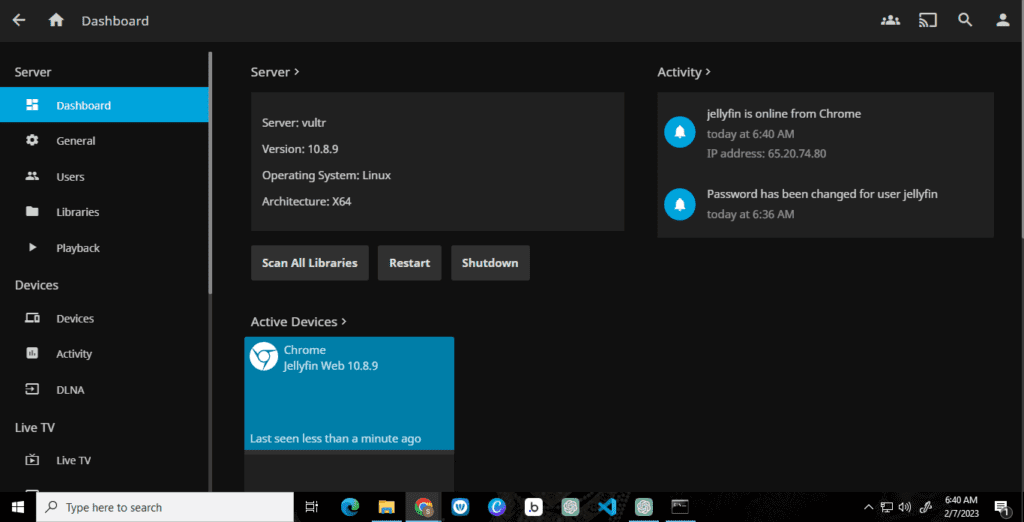
Task: Open search magnifier in Jellyfin header
Action: tap(965, 20)
